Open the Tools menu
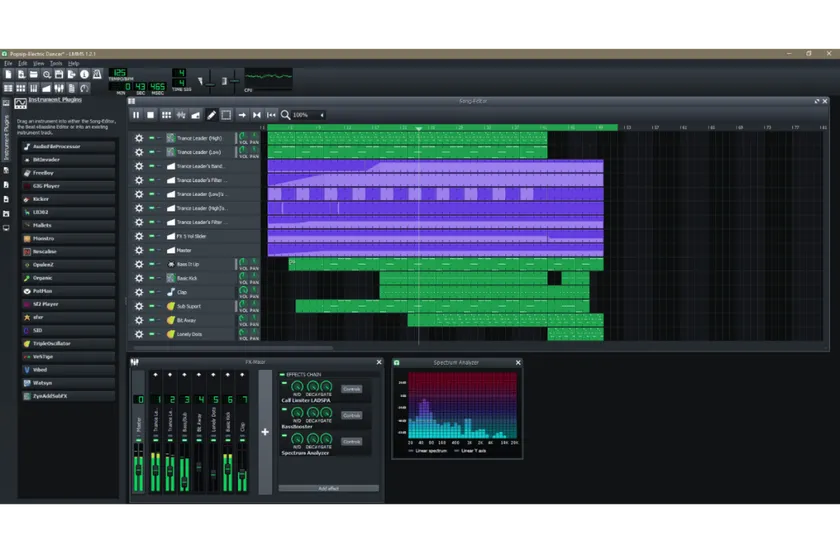The image size is (840, 560). pyautogui.click(x=56, y=63)
